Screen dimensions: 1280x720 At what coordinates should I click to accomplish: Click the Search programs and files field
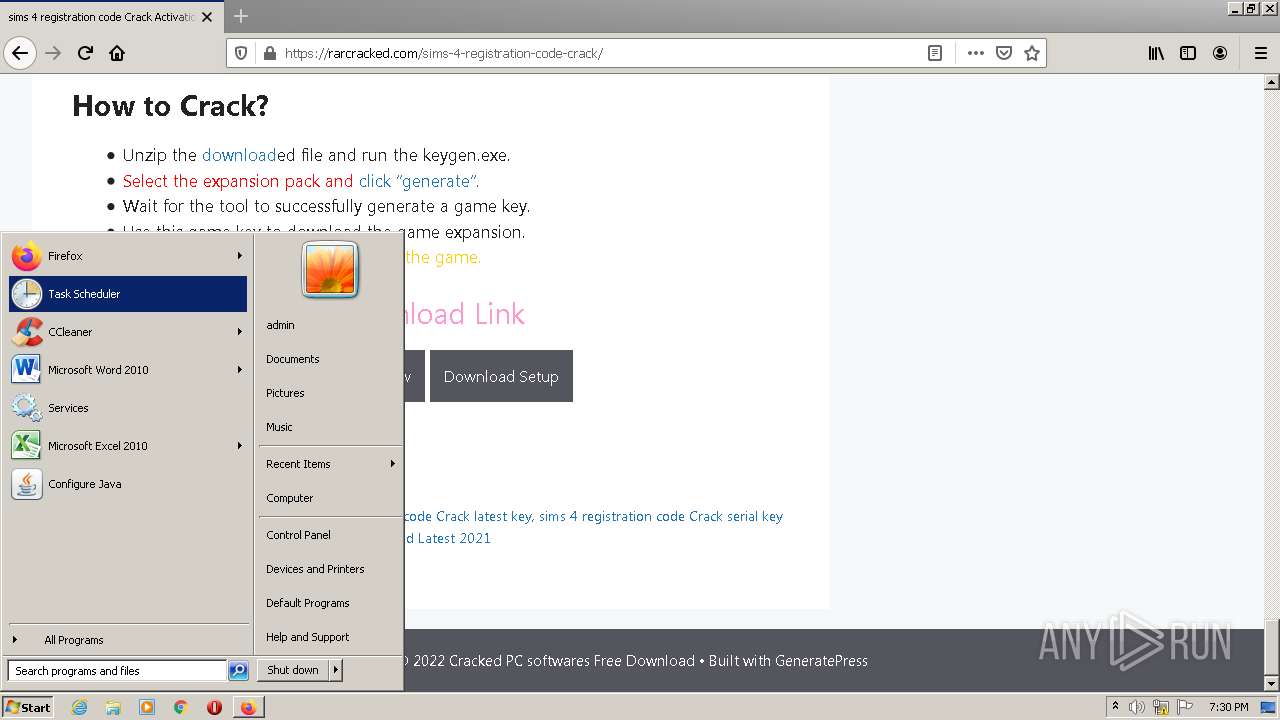(117, 671)
